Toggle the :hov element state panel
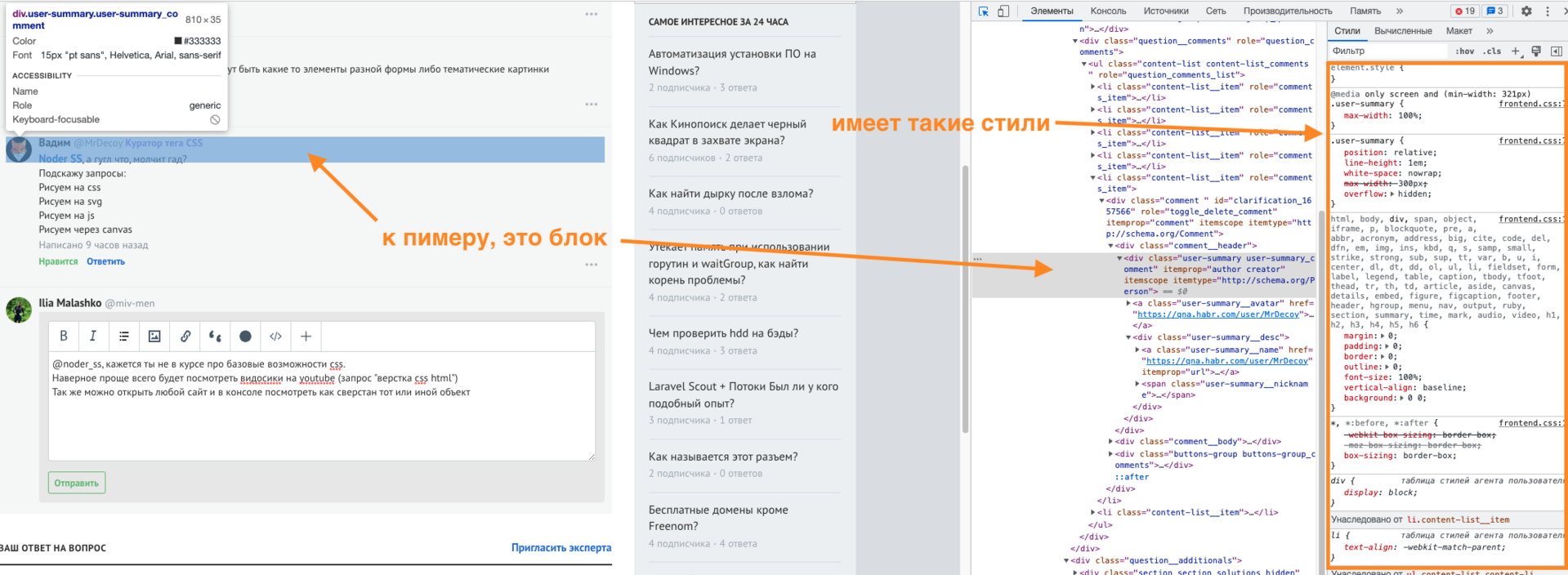Image resolution: width=1568 pixels, height=575 pixels. (1465, 51)
